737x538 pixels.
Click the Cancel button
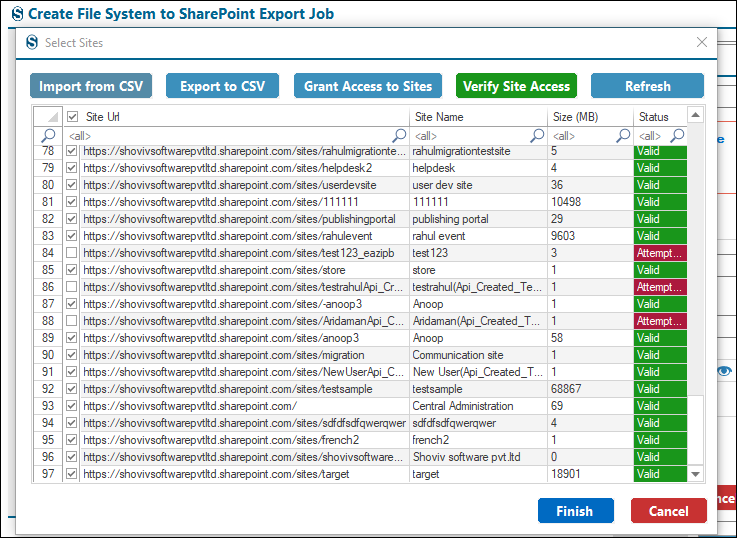click(x=668, y=511)
